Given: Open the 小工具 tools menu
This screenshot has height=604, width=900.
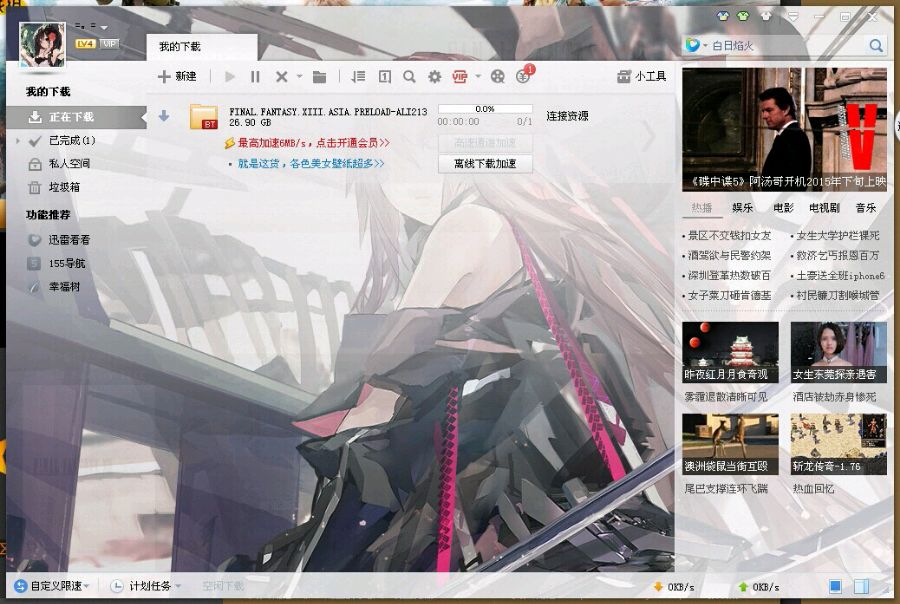Looking at the screenshot, I should 641,76.
